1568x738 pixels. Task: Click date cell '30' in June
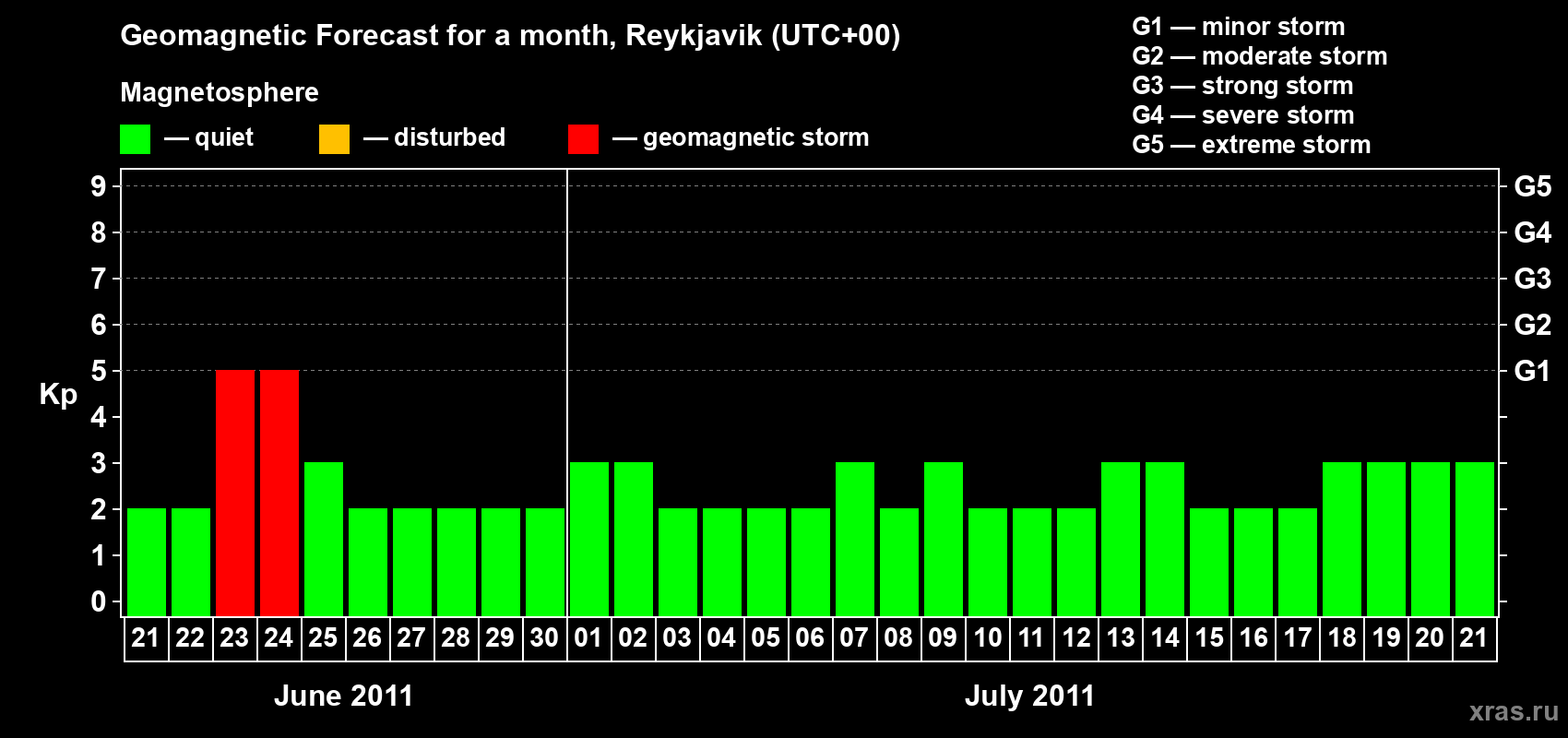point(544,638)
